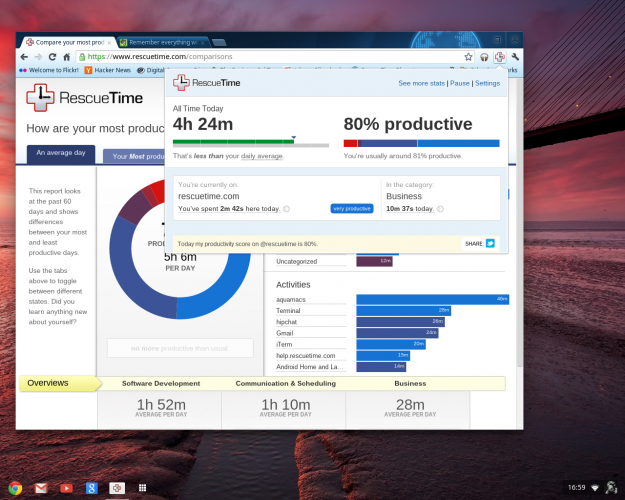The width and height of the screenshot is (625, 500).
Task: Click Terminal activity label
Action: point(288,311)
